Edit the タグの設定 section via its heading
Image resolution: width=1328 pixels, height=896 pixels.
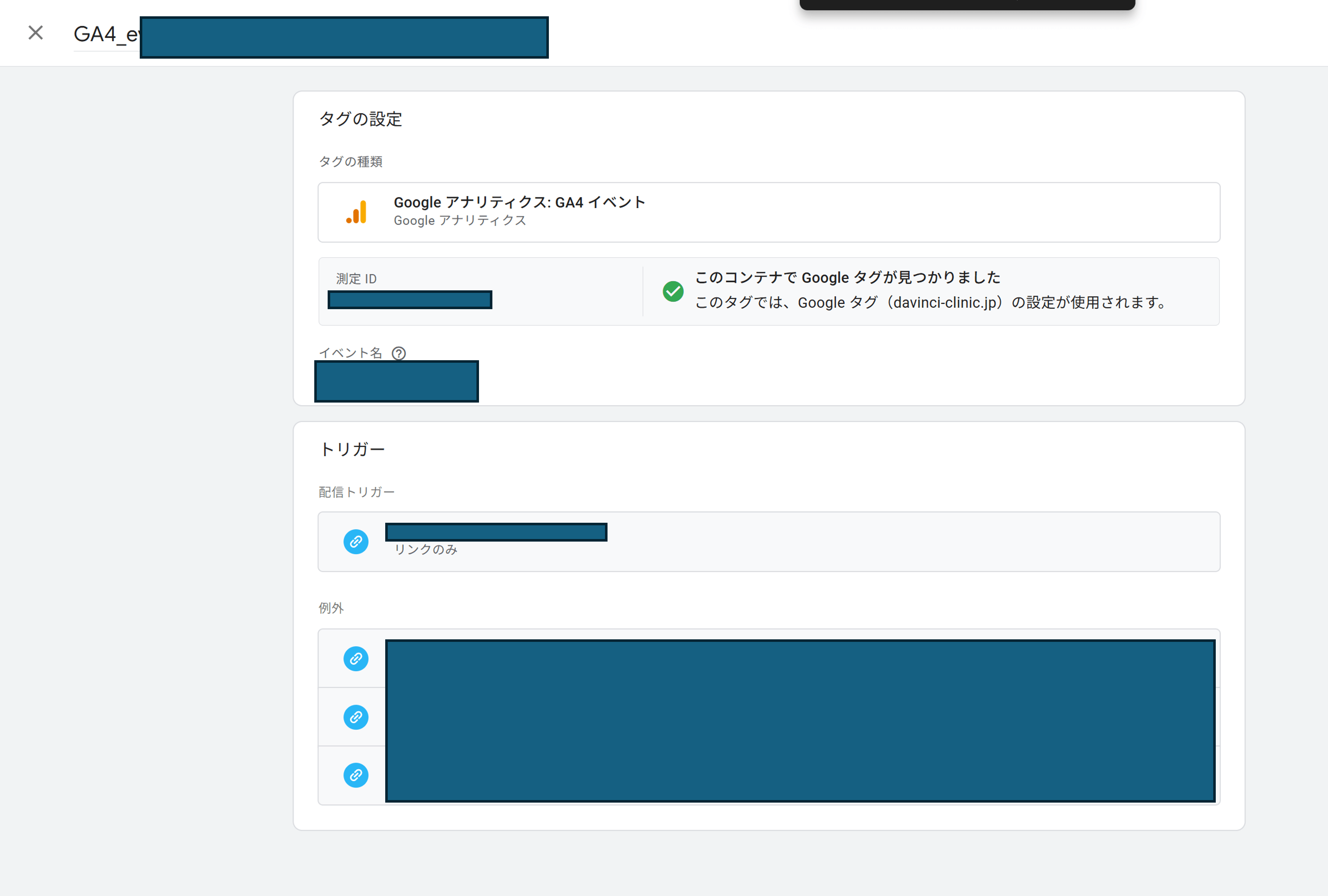tap(361, 119)
